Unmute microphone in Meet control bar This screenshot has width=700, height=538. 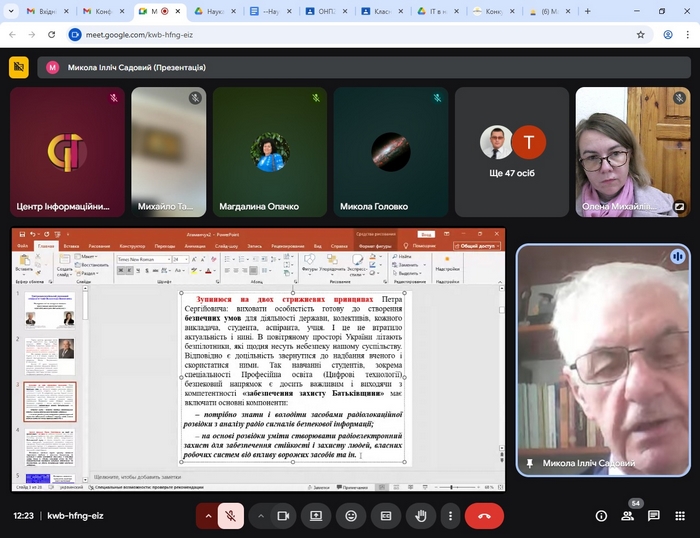(230, 516)
